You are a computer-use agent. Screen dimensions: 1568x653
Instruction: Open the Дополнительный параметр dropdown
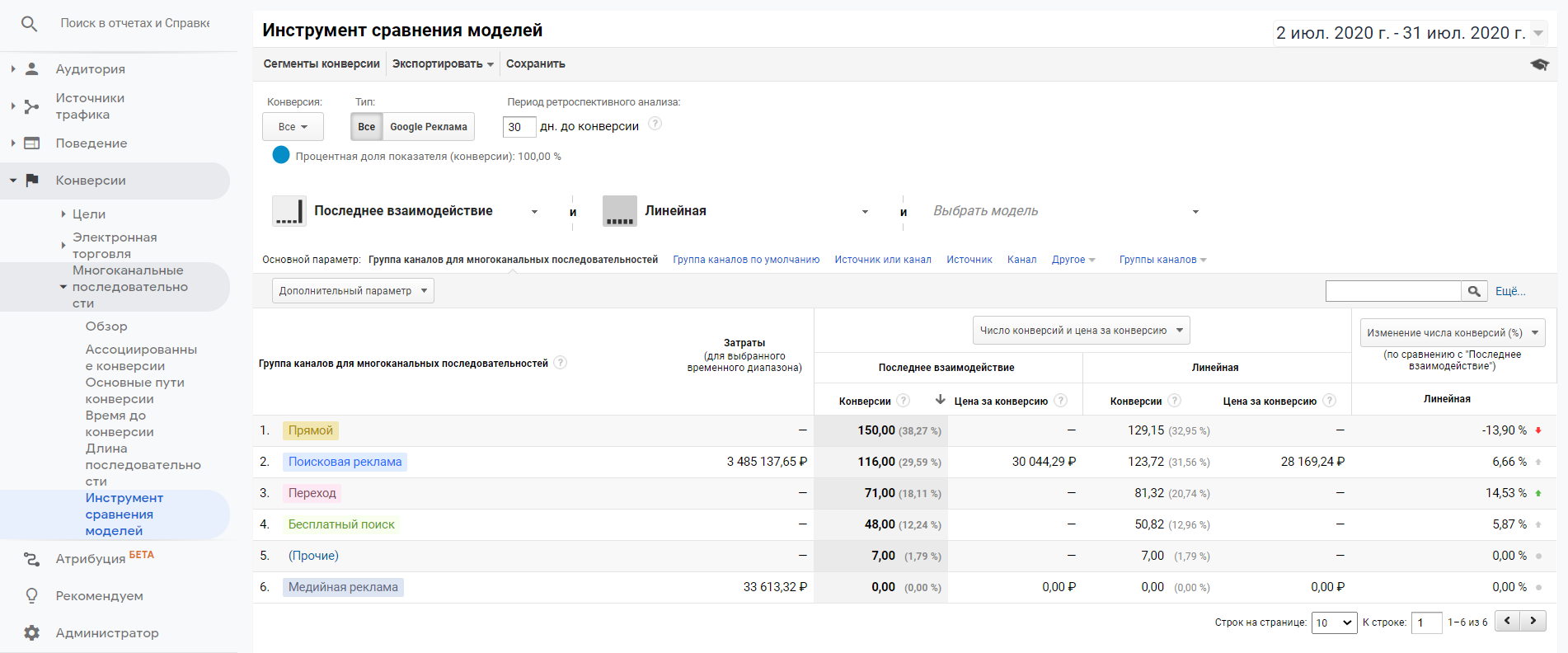coord(353,291)
